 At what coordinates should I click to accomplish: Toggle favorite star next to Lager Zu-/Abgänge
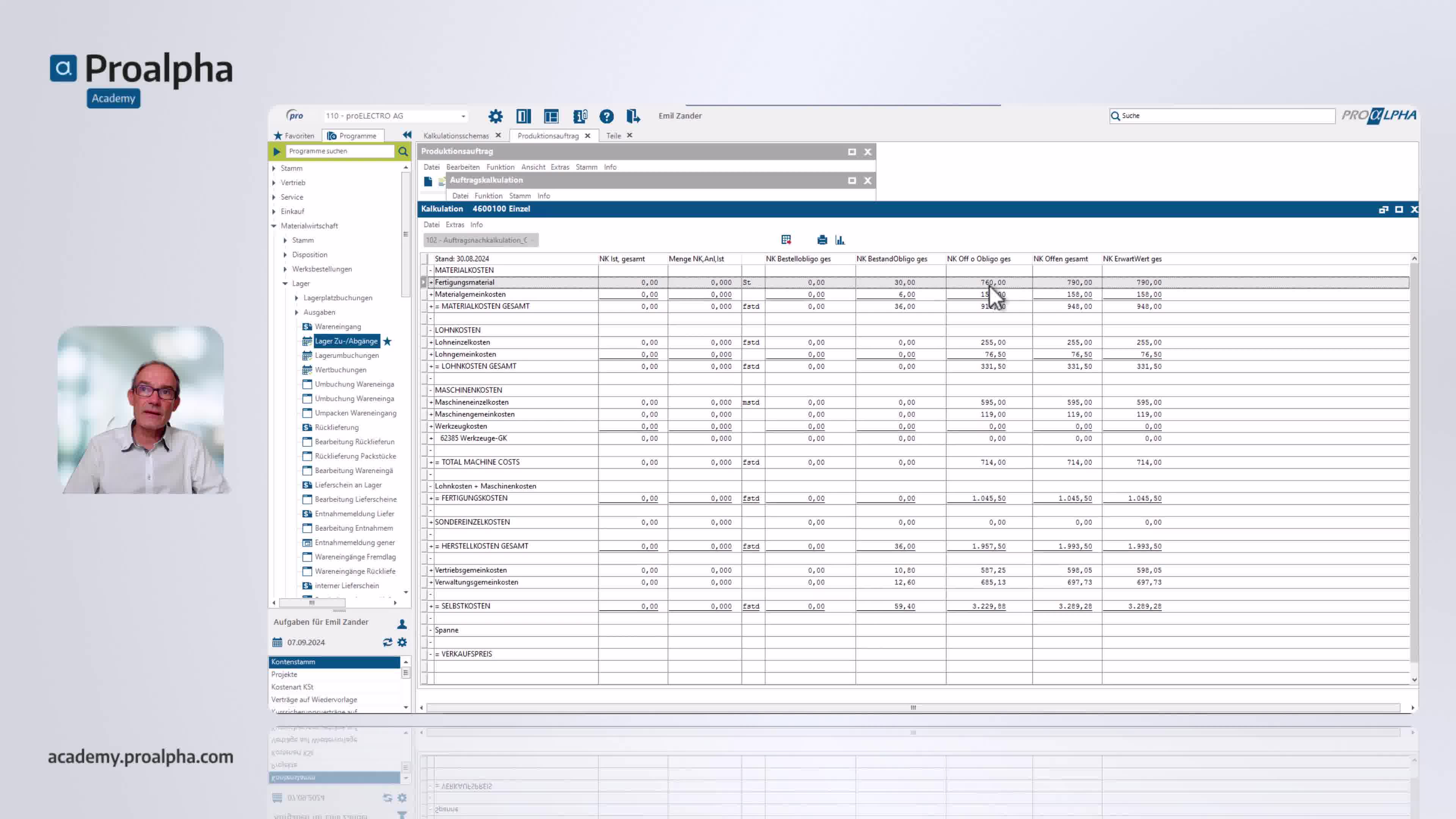pyautogui.click(x=387, y=341)
